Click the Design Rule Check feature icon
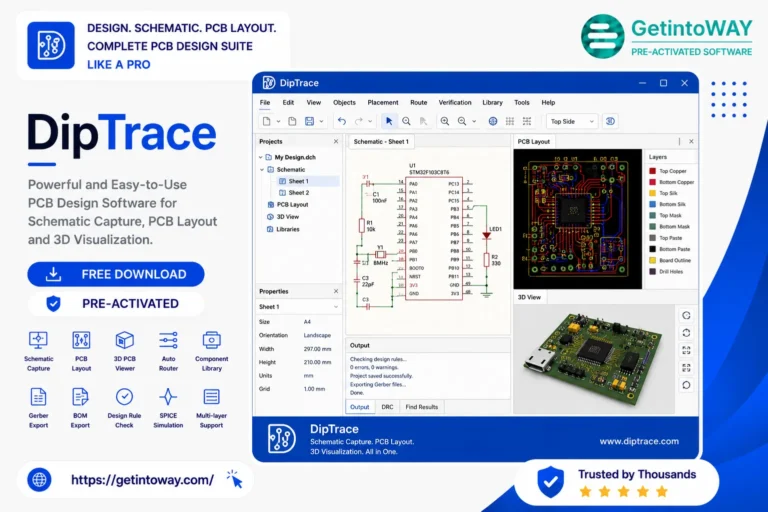768x512 pixels. [x=124, y=397]
